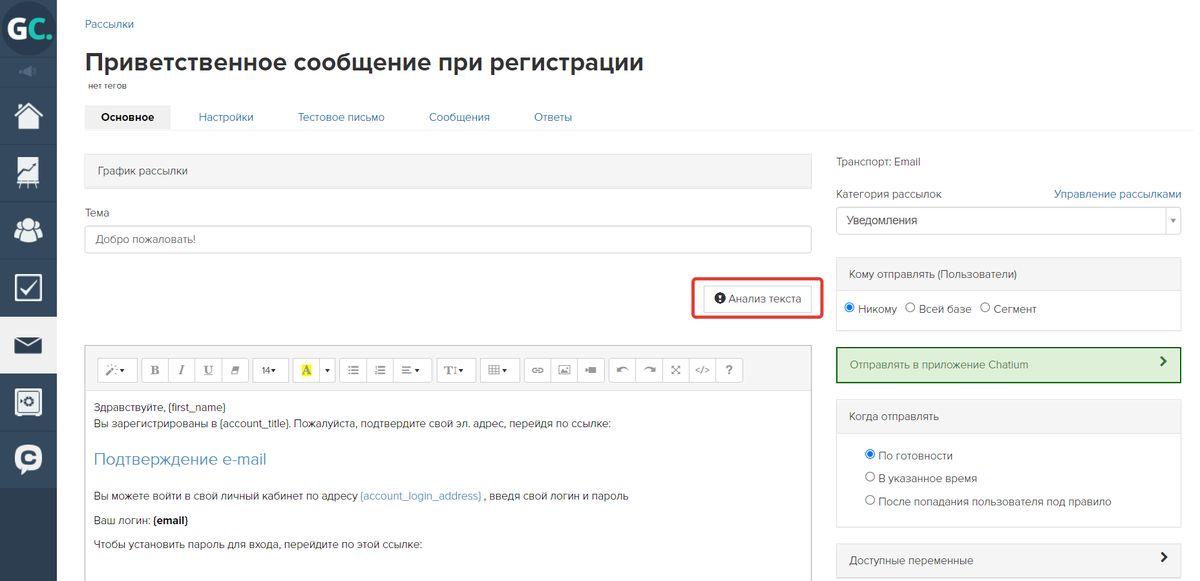Open the Рассылки breadcrumb link
1200x581 pixels.
pyautogui.click(x=109, y=24)
